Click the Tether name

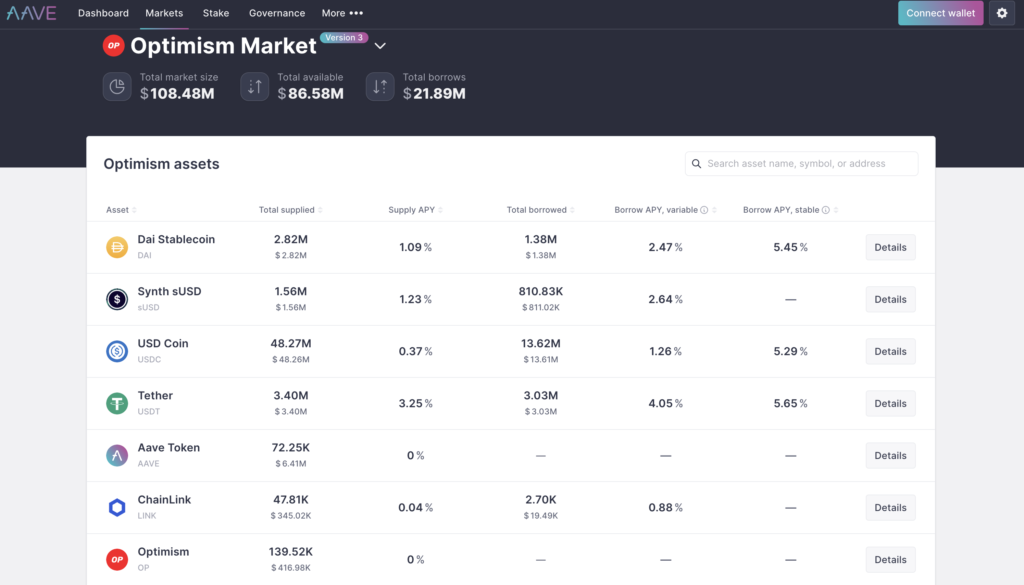[155, 396]
